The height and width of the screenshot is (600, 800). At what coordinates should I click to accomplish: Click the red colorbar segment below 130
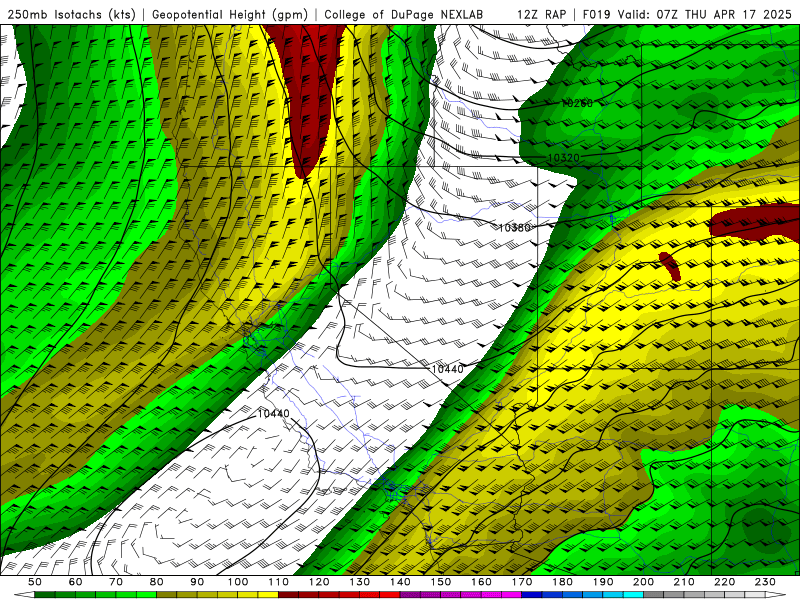point(369,595)
